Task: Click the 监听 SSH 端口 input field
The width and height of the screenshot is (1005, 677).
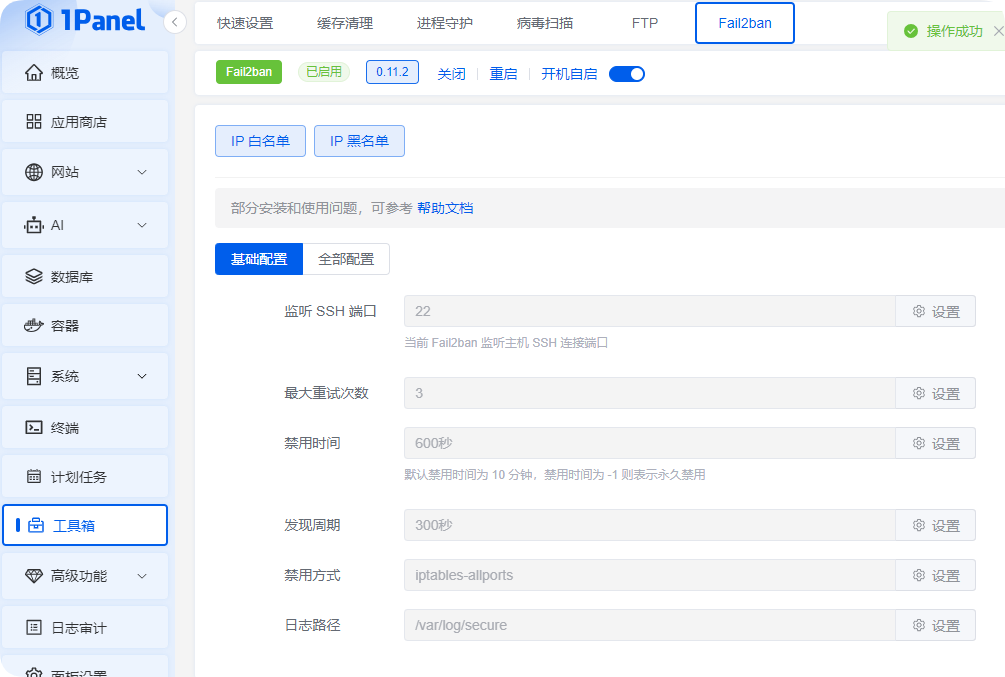Action: coord(649,311)
